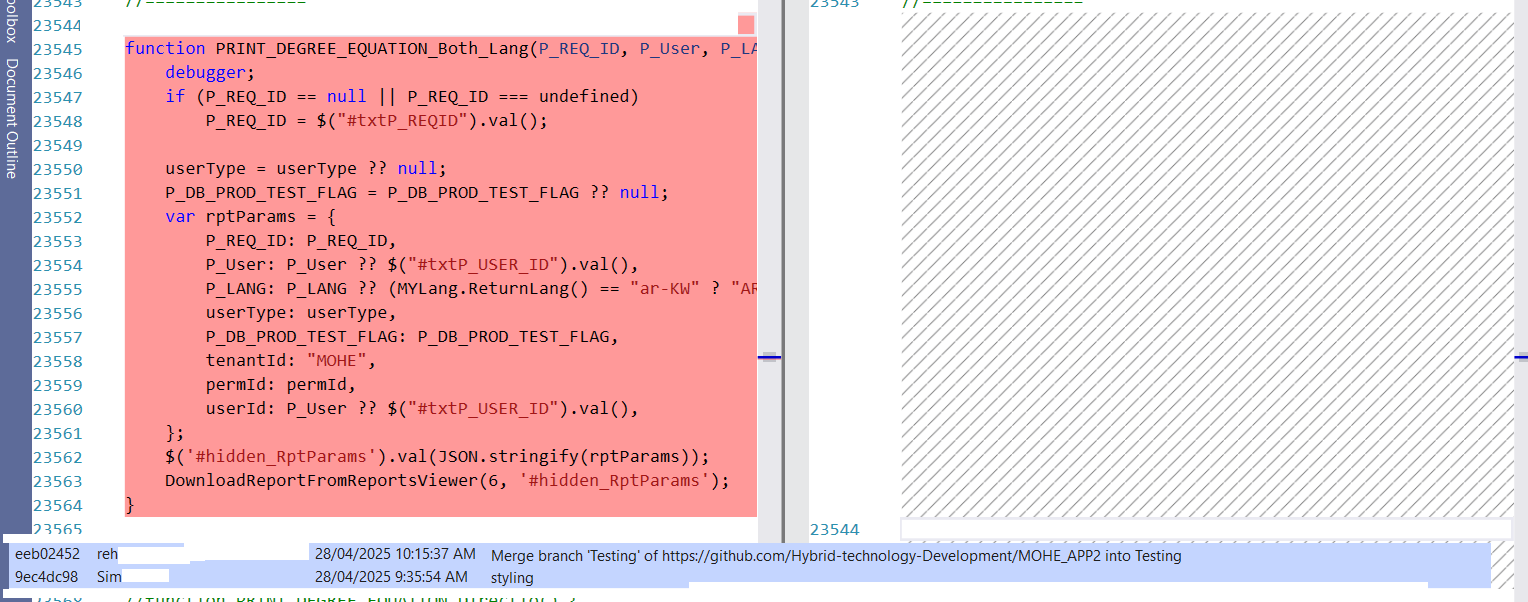Click the blue marker on right pane scrollbar

pos(1521,356)
